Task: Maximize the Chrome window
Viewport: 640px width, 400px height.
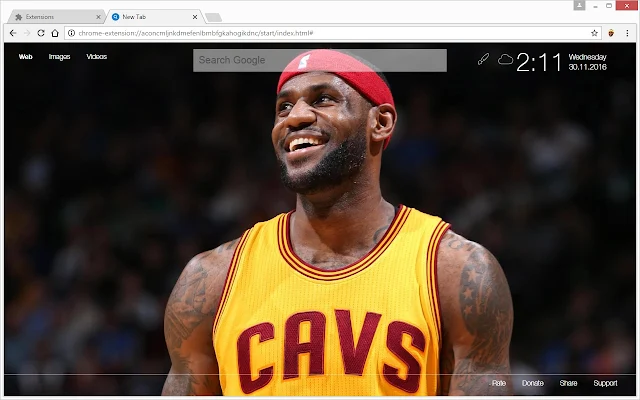Action: point(609,6)
